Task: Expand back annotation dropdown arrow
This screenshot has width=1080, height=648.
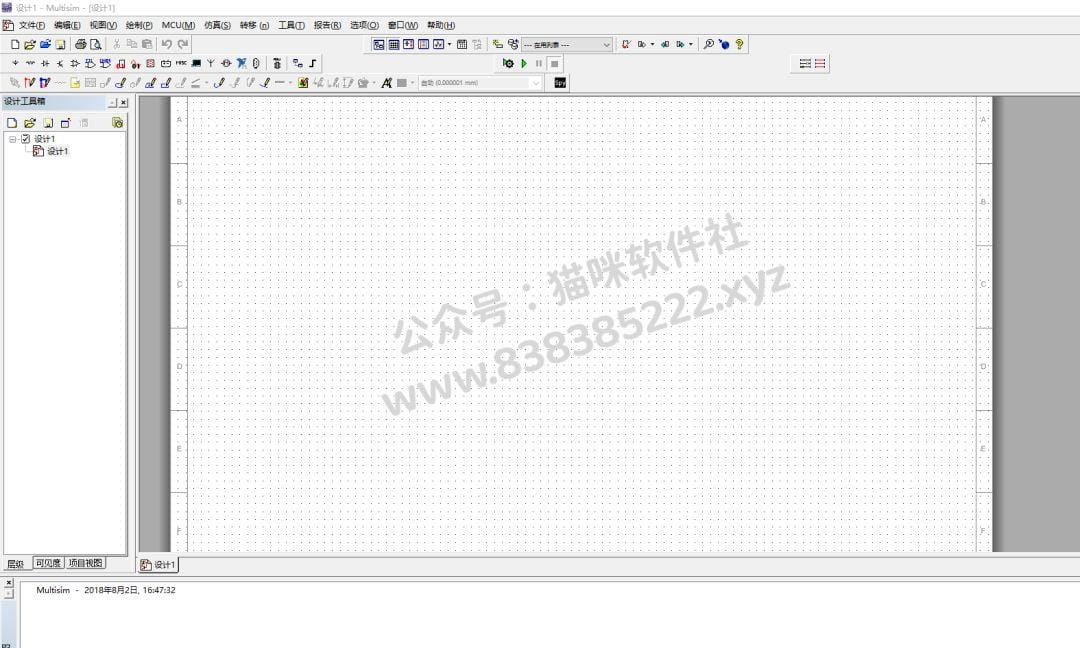Action: (652, 44)
